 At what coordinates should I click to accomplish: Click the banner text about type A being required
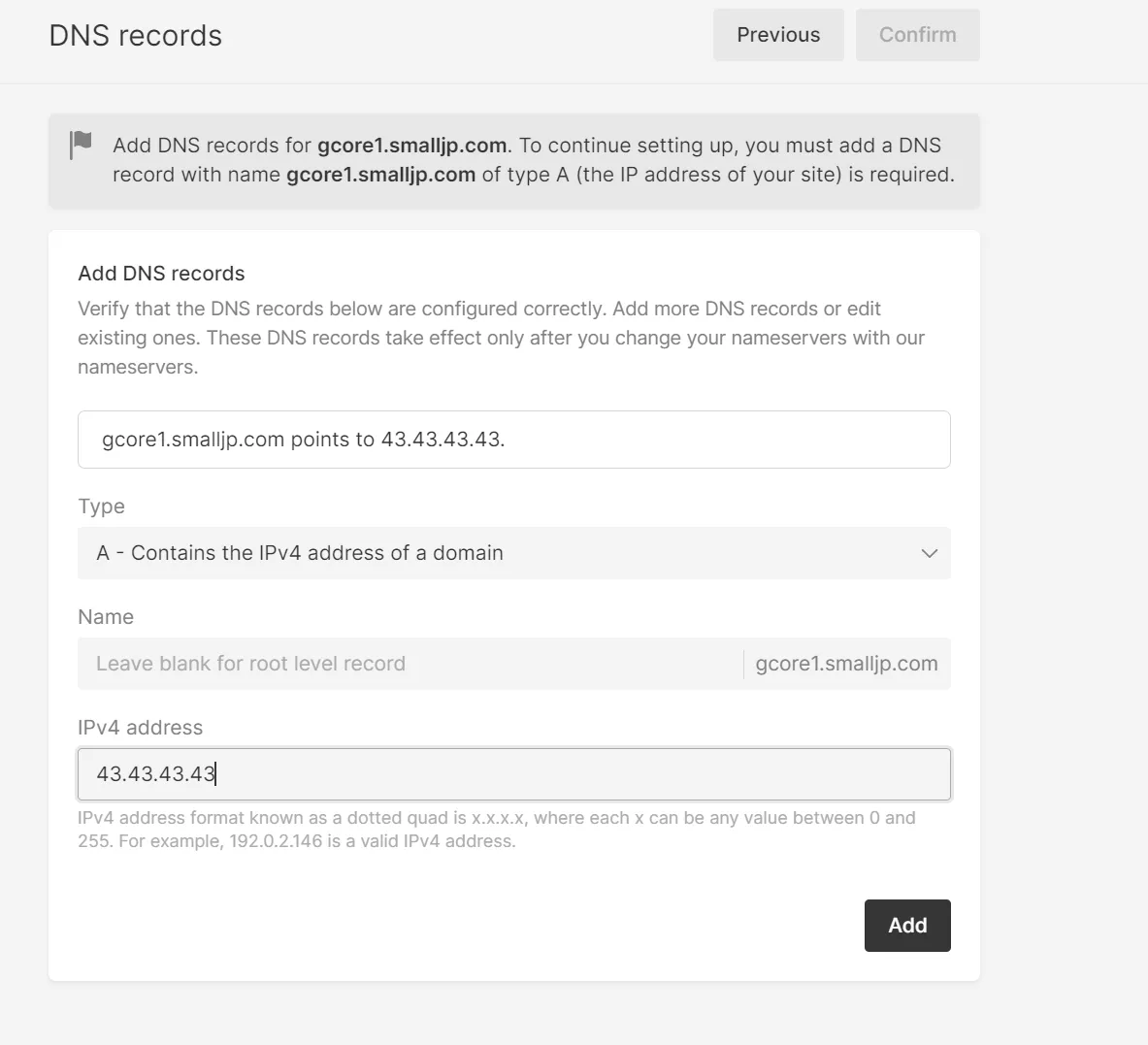pos(718,175)
